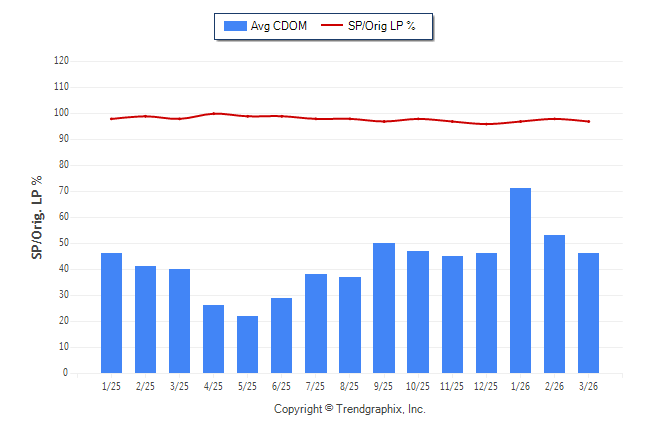The height and width of the screenshot is (434, 646).
Task: Click the blue Avg CDOM legend swatch
Action: (235, 26)
